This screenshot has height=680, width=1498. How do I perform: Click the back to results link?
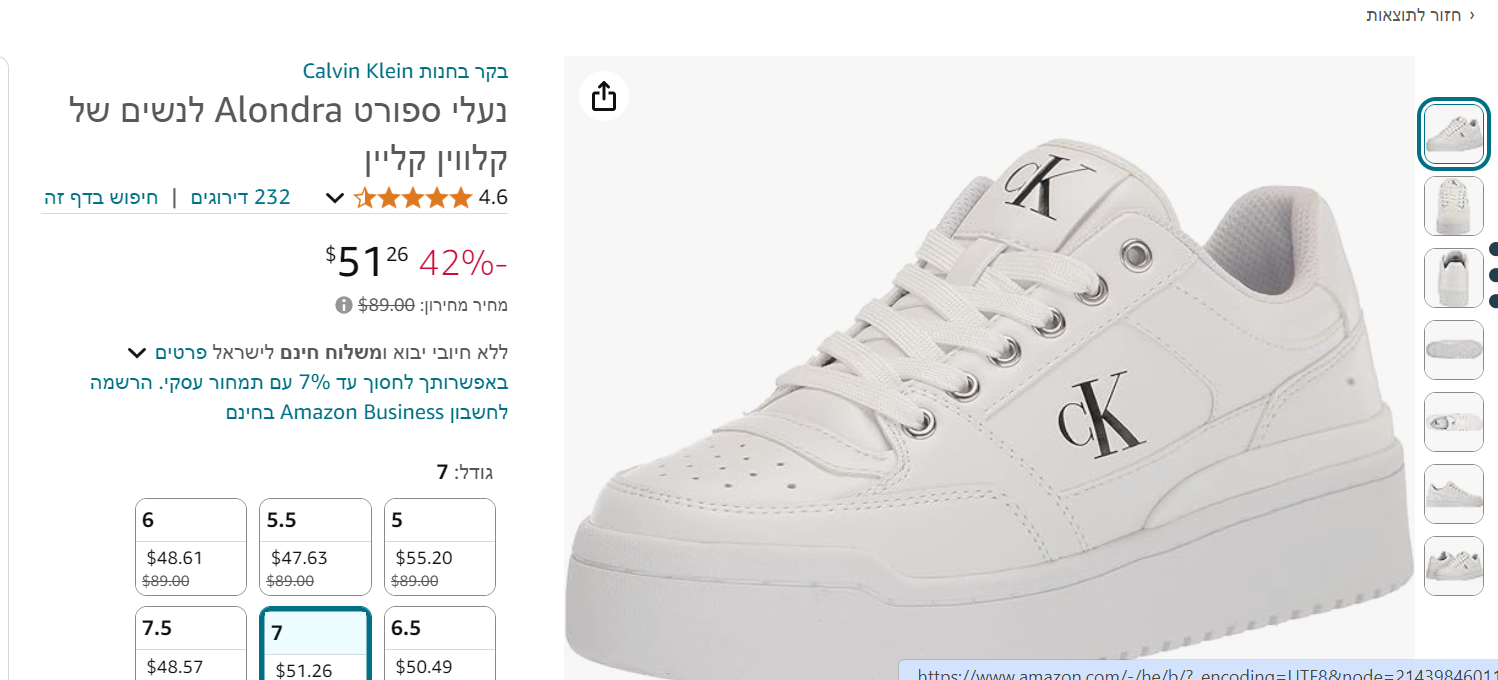1420,15
